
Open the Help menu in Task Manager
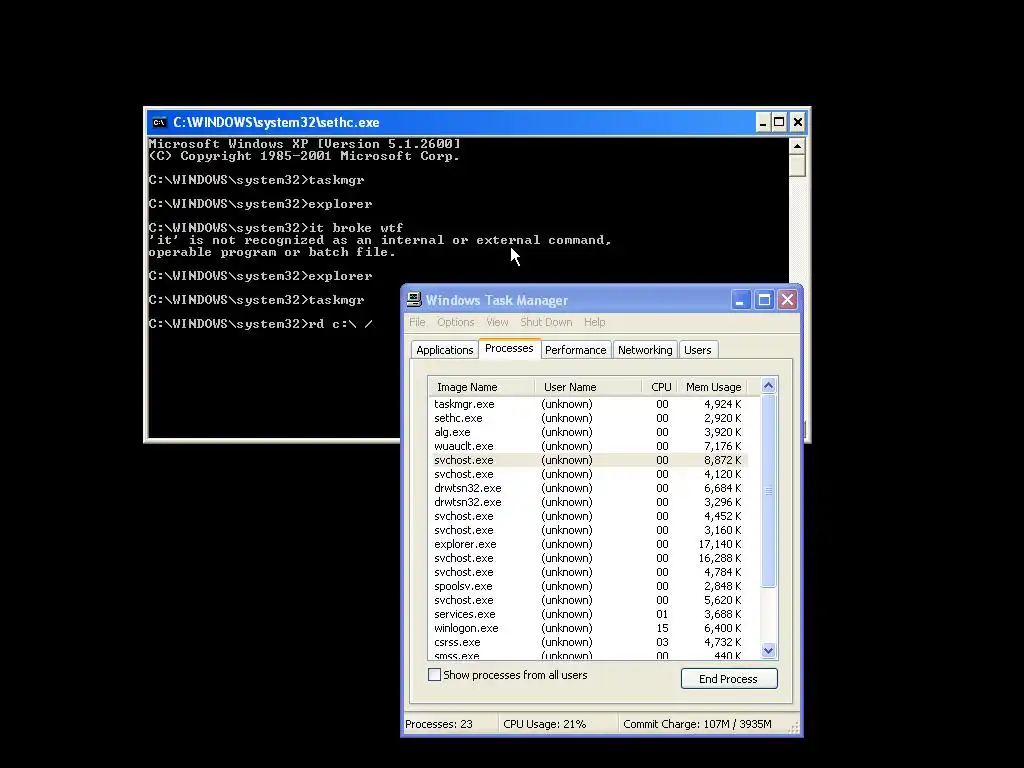pos(594,322)
